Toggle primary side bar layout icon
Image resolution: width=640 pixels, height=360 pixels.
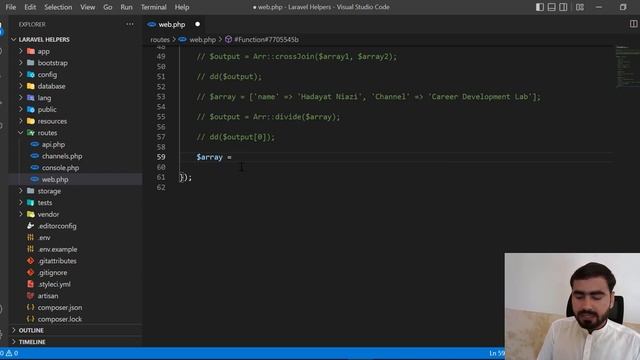point(540,7)
